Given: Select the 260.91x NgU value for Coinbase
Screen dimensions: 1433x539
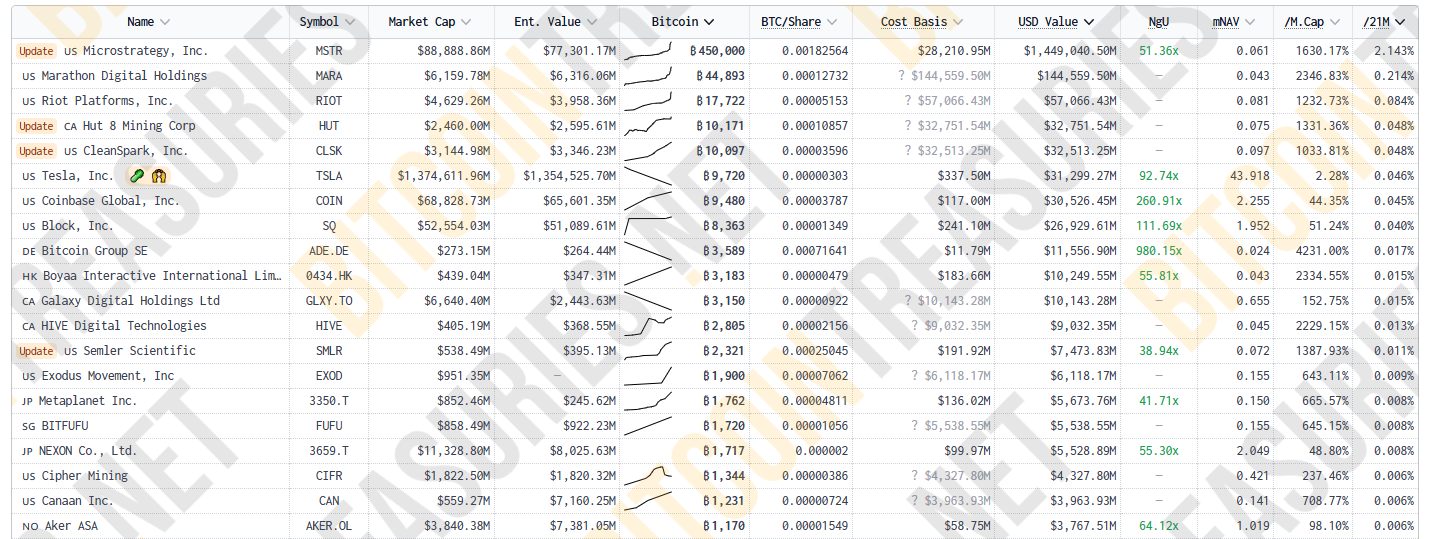Looking at the screenshot, I should (x=1158, y=201).
